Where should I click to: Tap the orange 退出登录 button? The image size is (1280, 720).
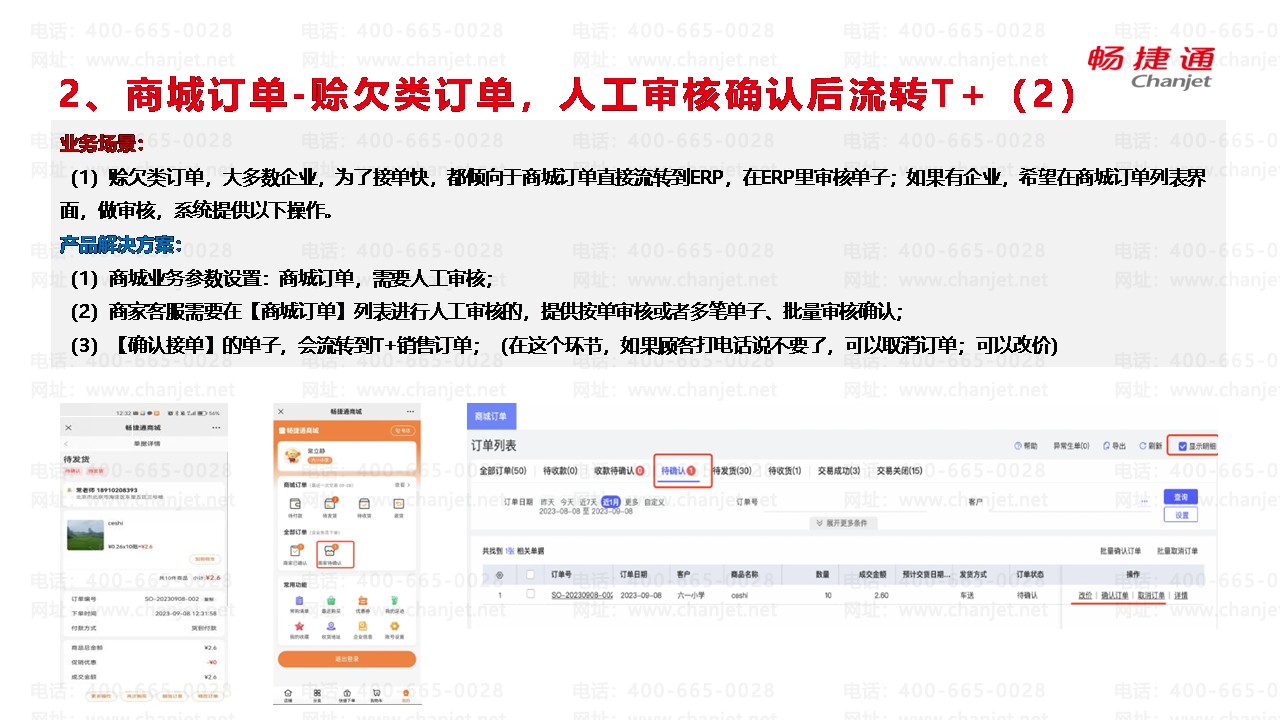[x=346, y=659]
